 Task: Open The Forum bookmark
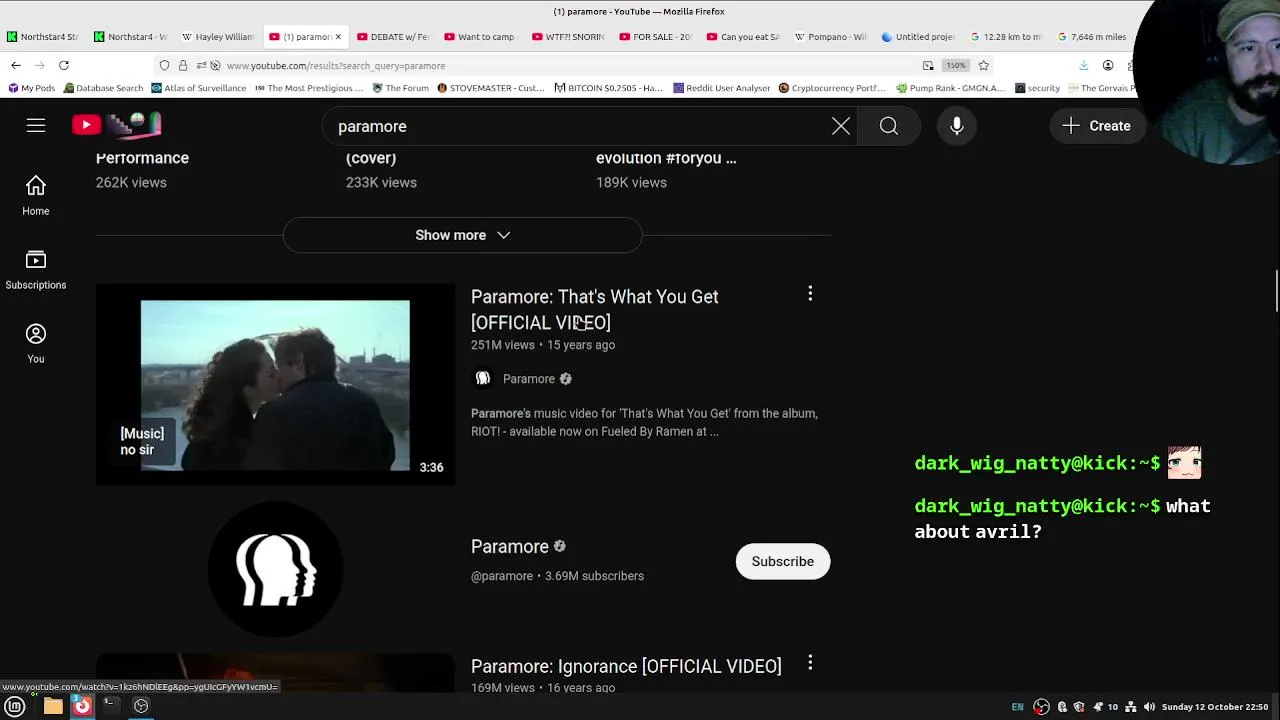400,88
